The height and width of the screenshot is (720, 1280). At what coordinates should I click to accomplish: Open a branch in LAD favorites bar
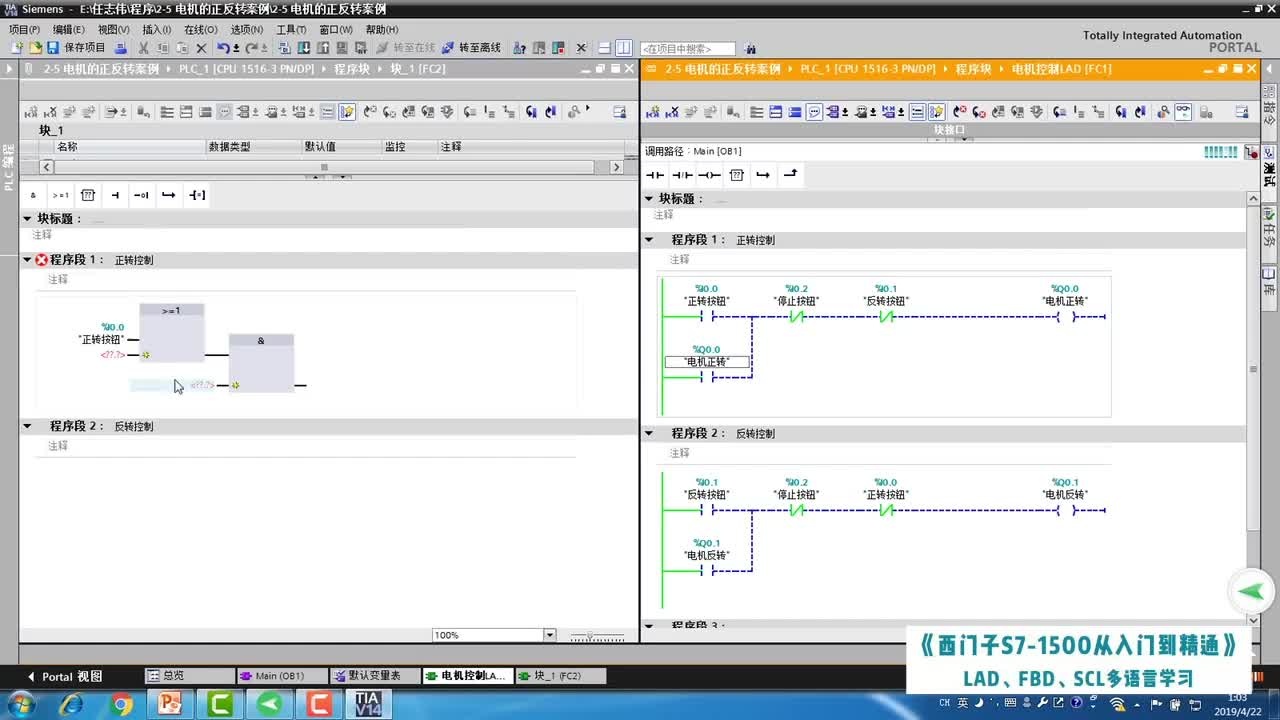pyautogui.click(x=763, y=175)
